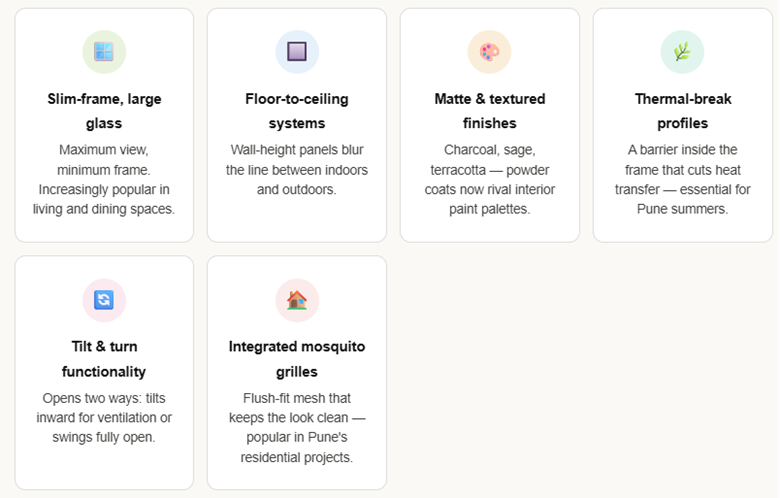Click the blue refresh arrows tilt icon
The image size is (780, 498).
point(104,300)
